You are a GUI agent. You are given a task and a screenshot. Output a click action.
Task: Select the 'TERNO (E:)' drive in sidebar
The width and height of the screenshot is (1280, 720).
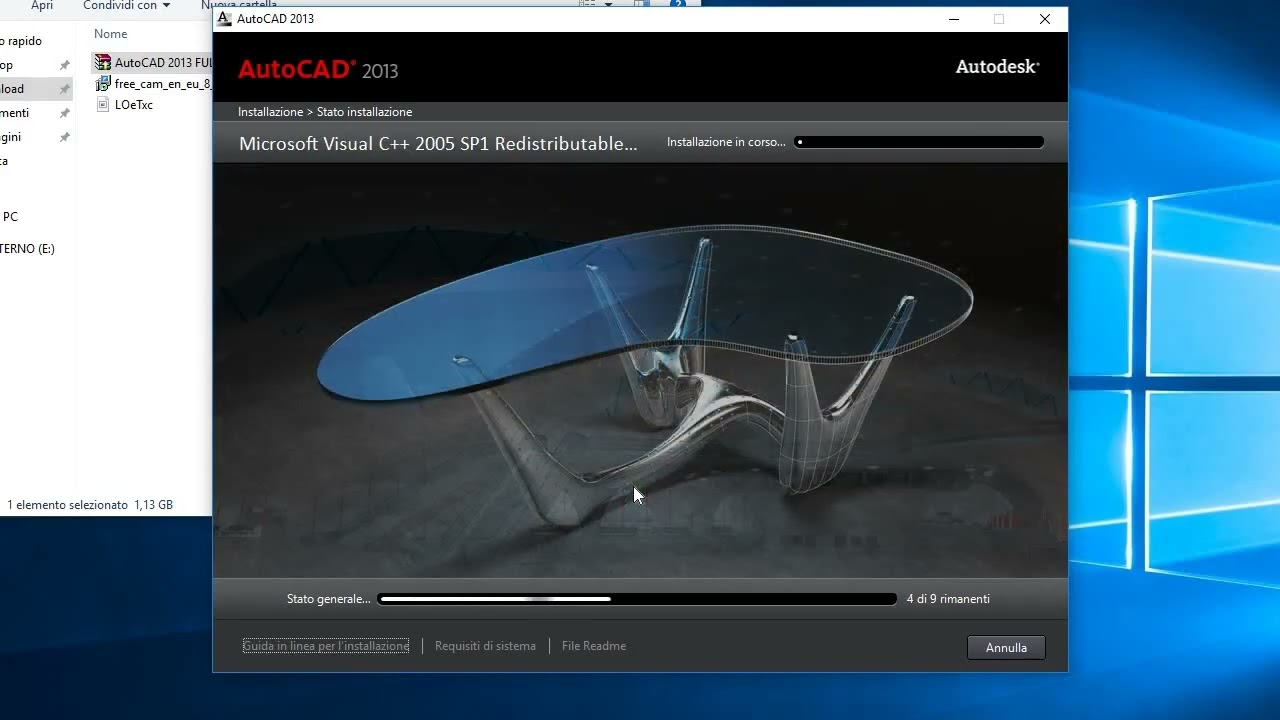(28, 248)
